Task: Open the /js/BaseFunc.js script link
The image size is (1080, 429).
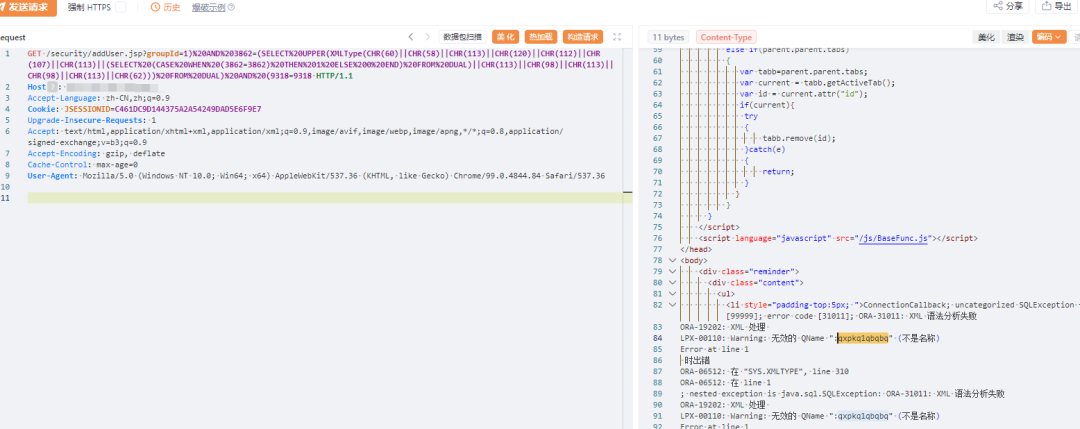Action: click(x=891, y=238)
